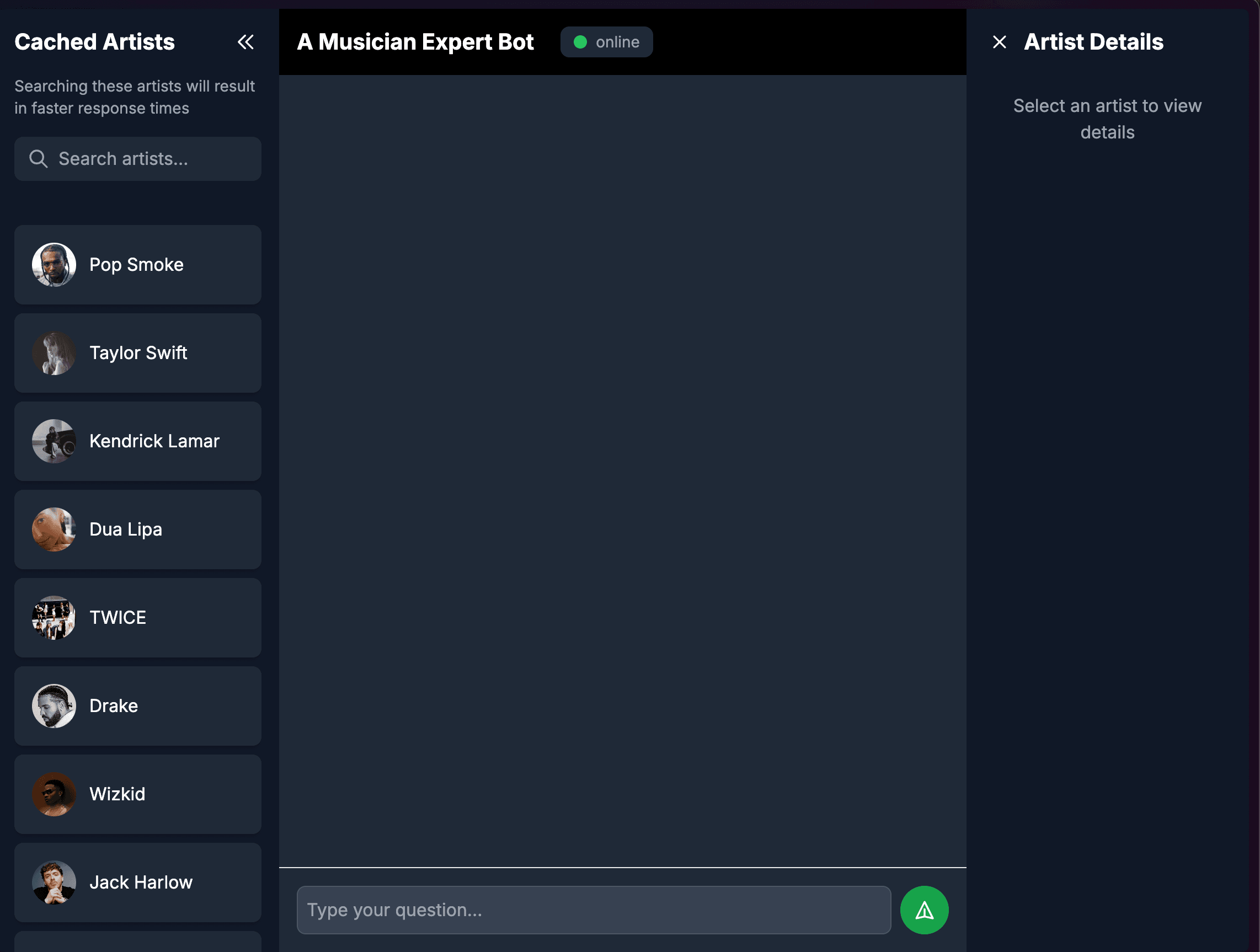Click the search magnifier icon

point(38,159)
